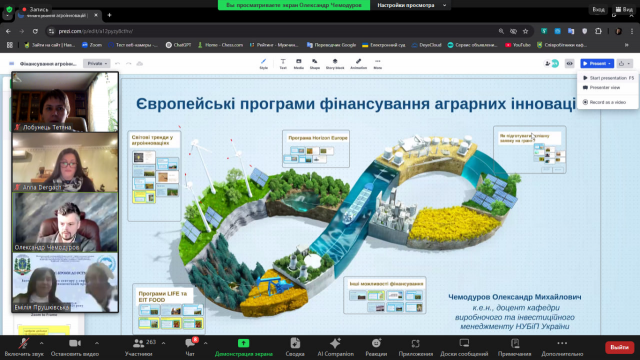Open the Програма Horizon Europe topic
Image resolution: width=640 pixels, height=360 pixels.
click(316, 149)
